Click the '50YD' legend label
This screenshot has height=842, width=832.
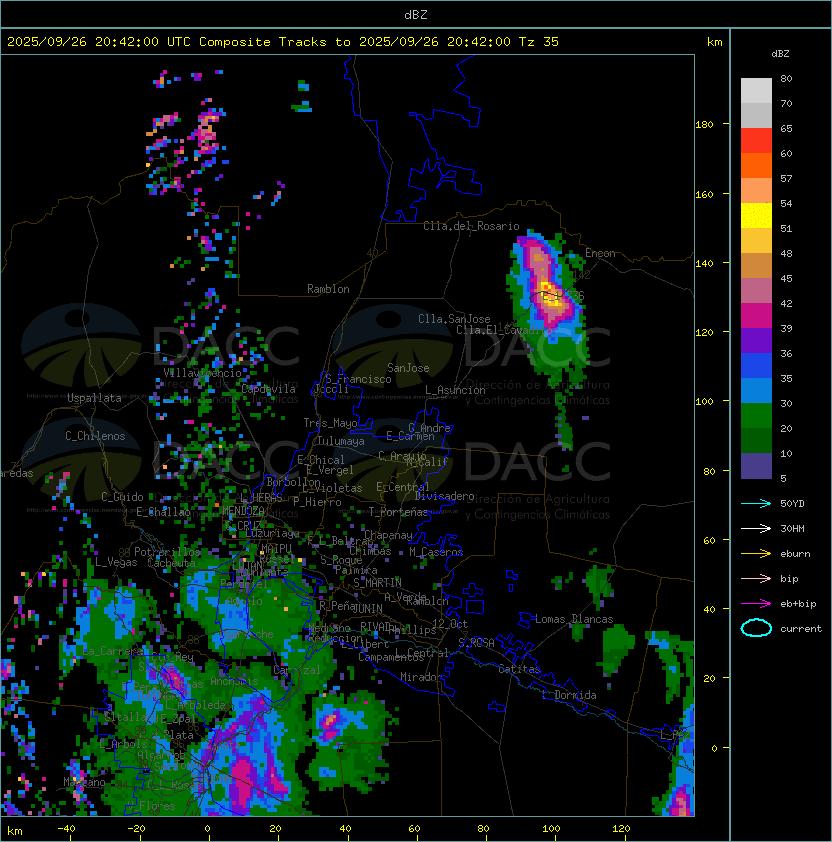tap(792, 503)
